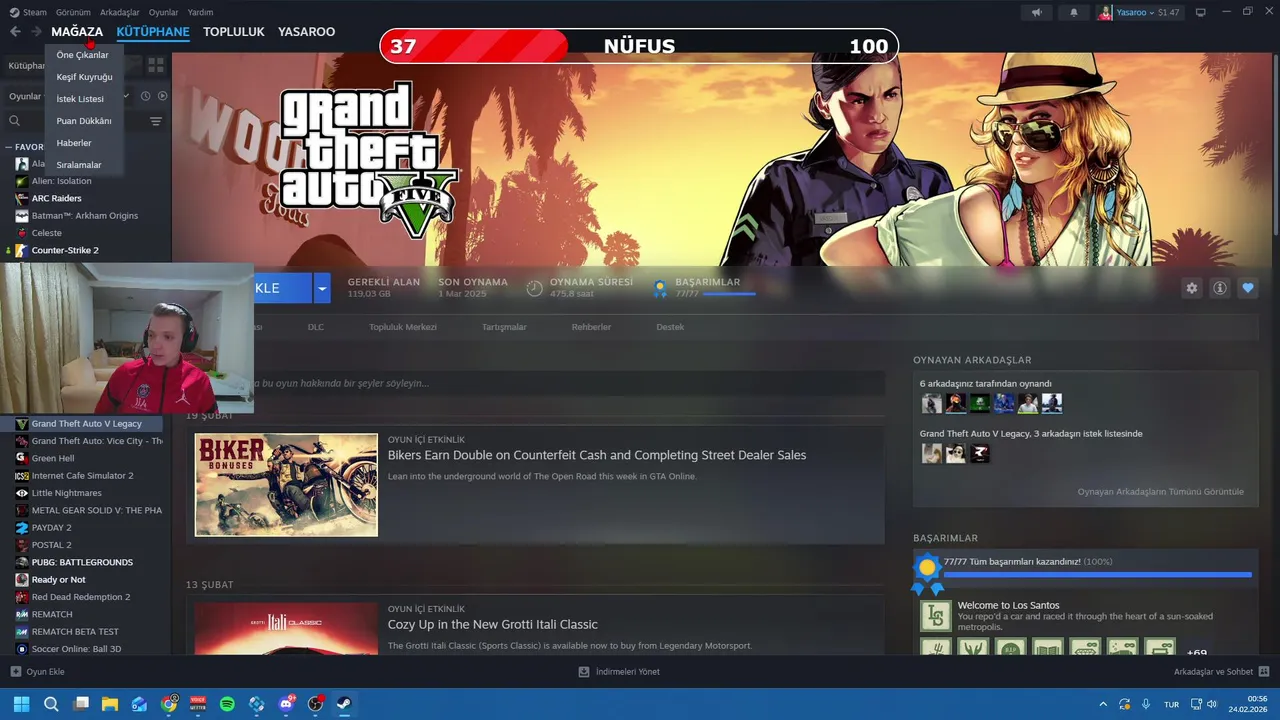Open the Windows Start menu
This screenshot has height=720, width=1280.
click(22, 704)
